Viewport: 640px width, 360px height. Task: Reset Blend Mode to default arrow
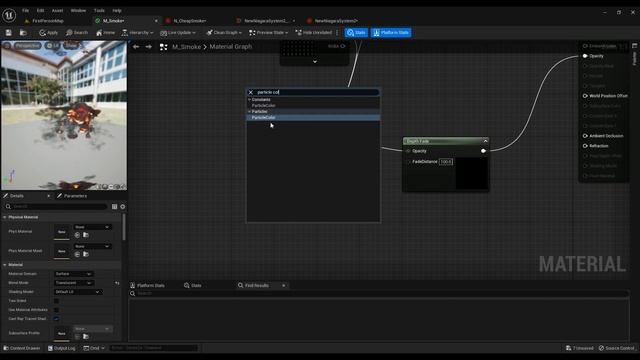pos(117,283)
